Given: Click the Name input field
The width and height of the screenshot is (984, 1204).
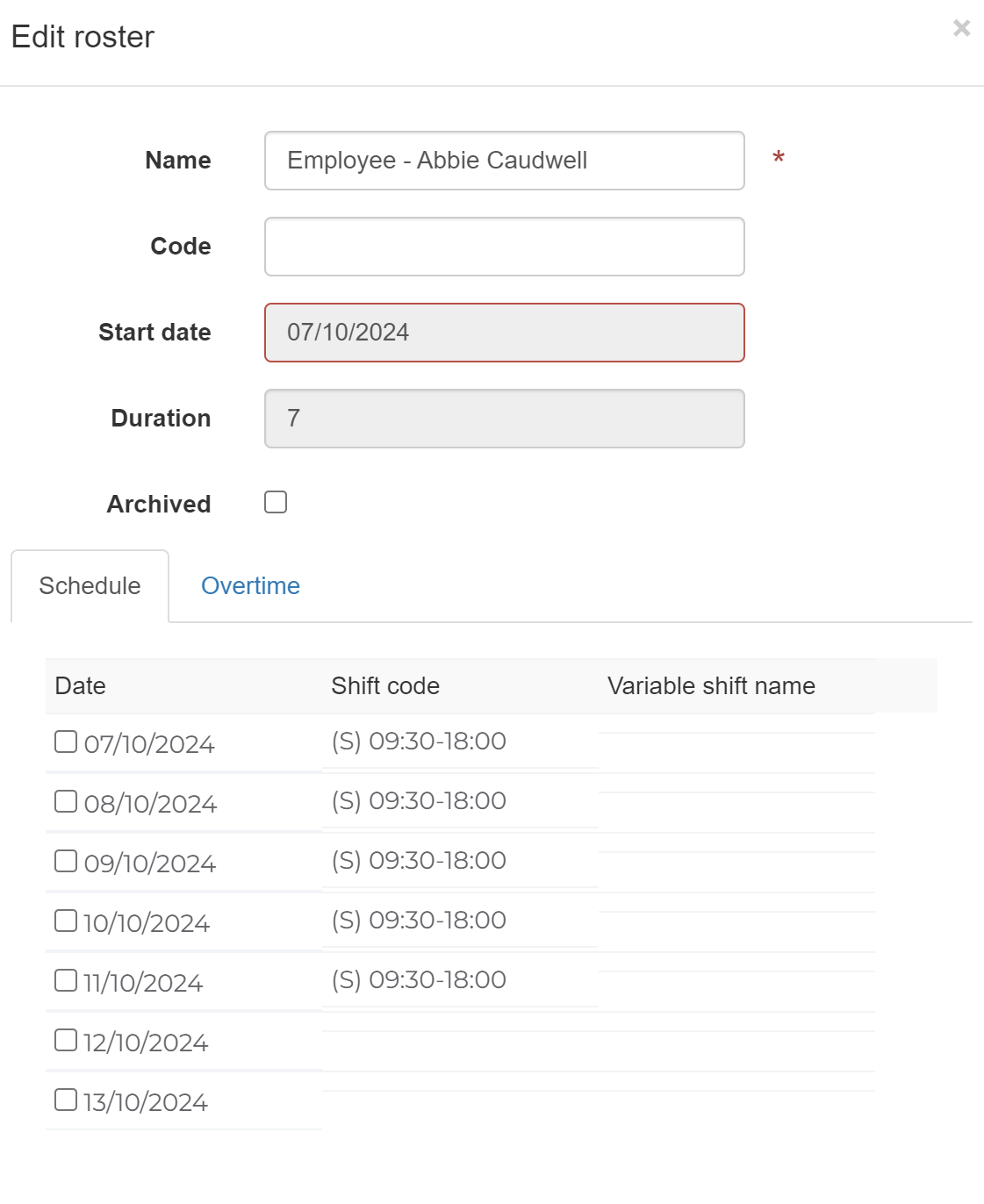Looking at the screenshot, I should pyautogui.click(x=504, y=161).
